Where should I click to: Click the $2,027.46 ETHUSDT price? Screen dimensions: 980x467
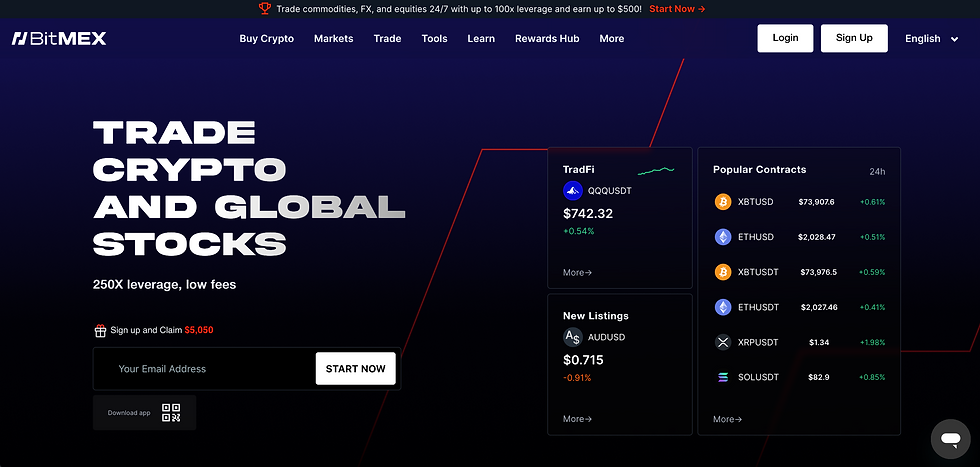coord(819,307)
